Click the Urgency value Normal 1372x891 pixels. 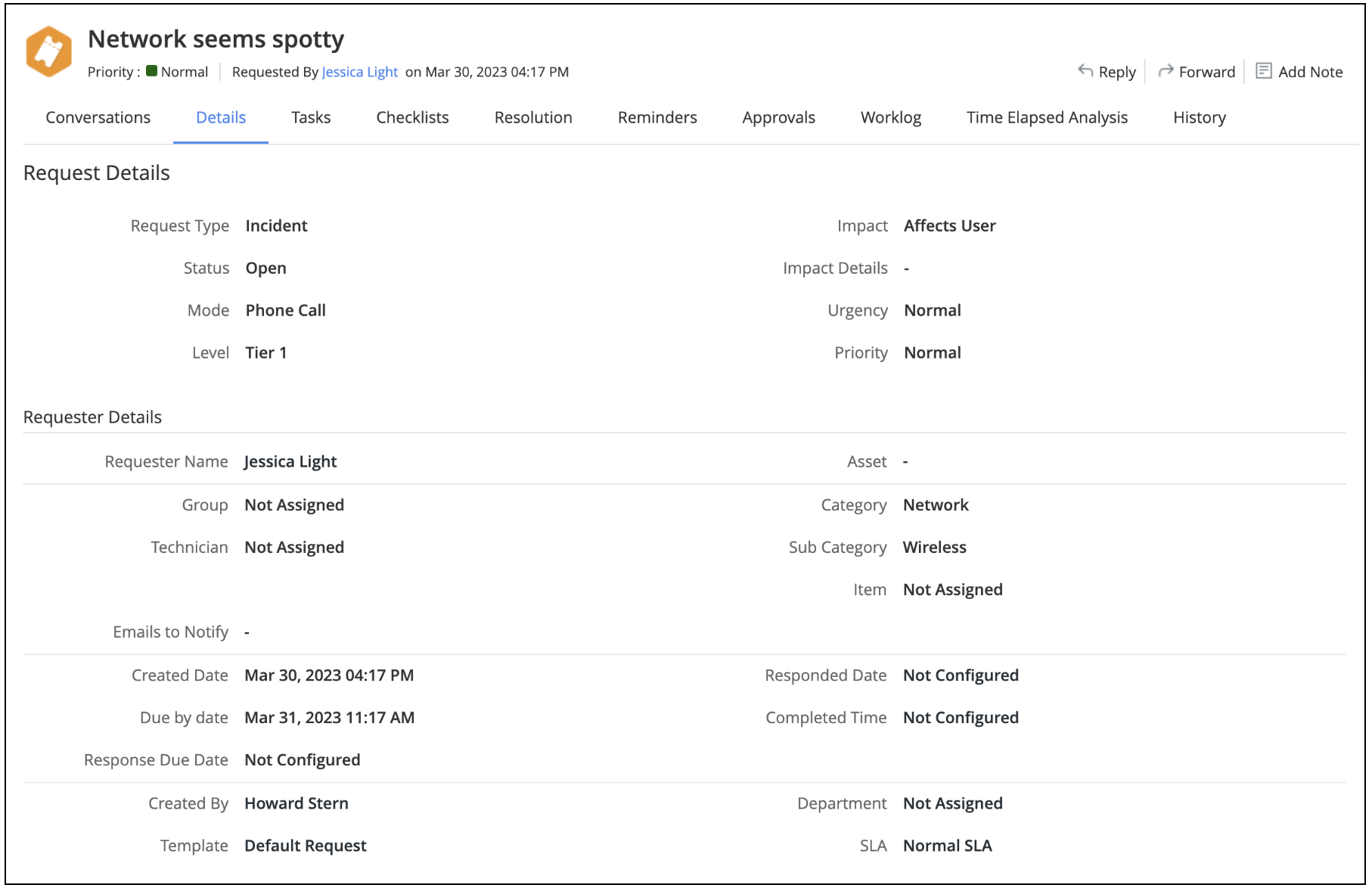[x=932, y=311]
